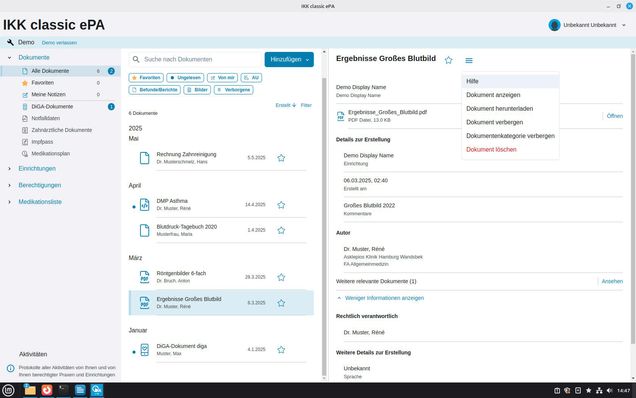Open the Hinzufügen dropdown
This screenshot has width=636, height=398.
click(289, 59)
